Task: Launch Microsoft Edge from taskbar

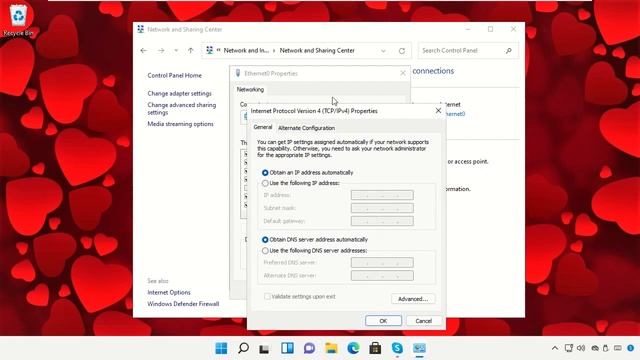Action: point(353,348)
